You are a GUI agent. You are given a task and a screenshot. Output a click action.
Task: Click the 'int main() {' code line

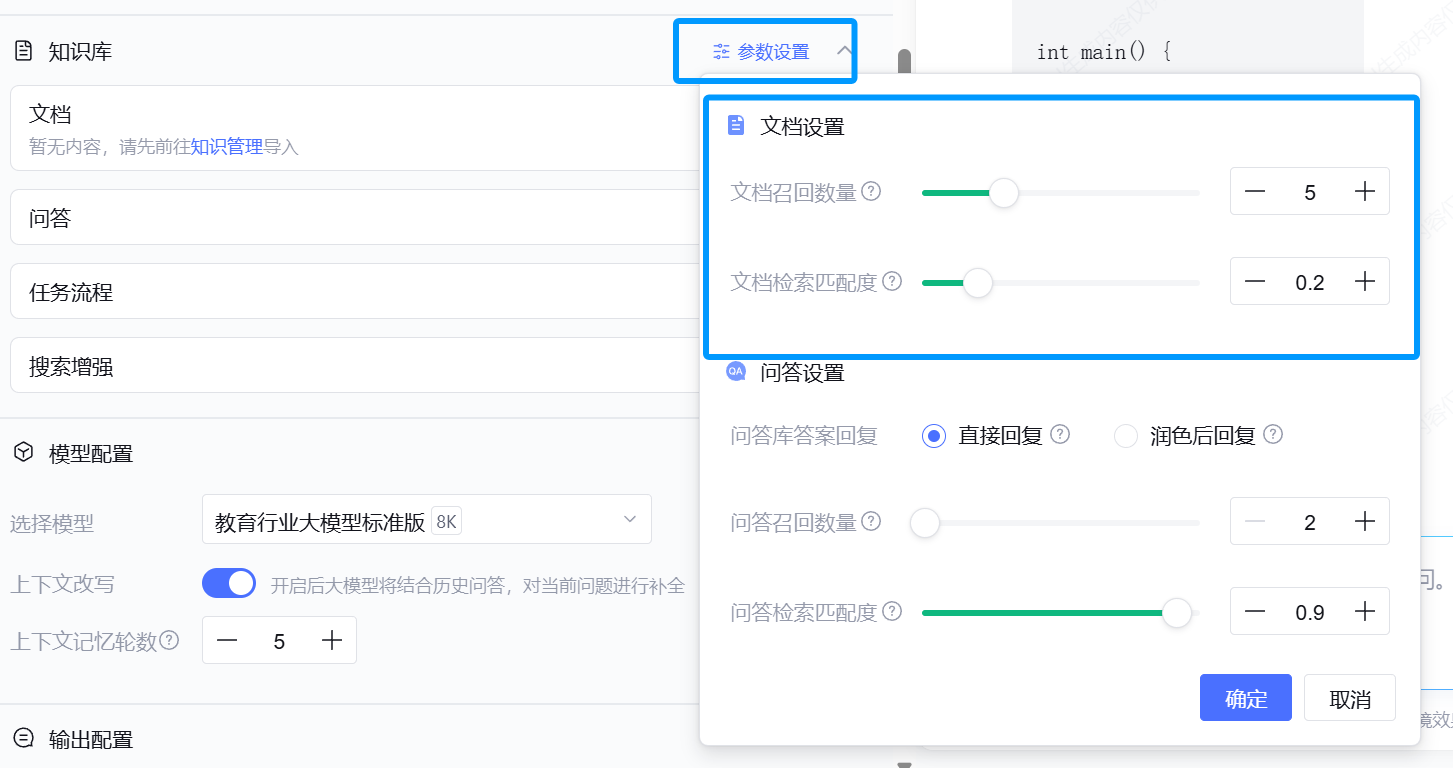(x=1103, y=52)
